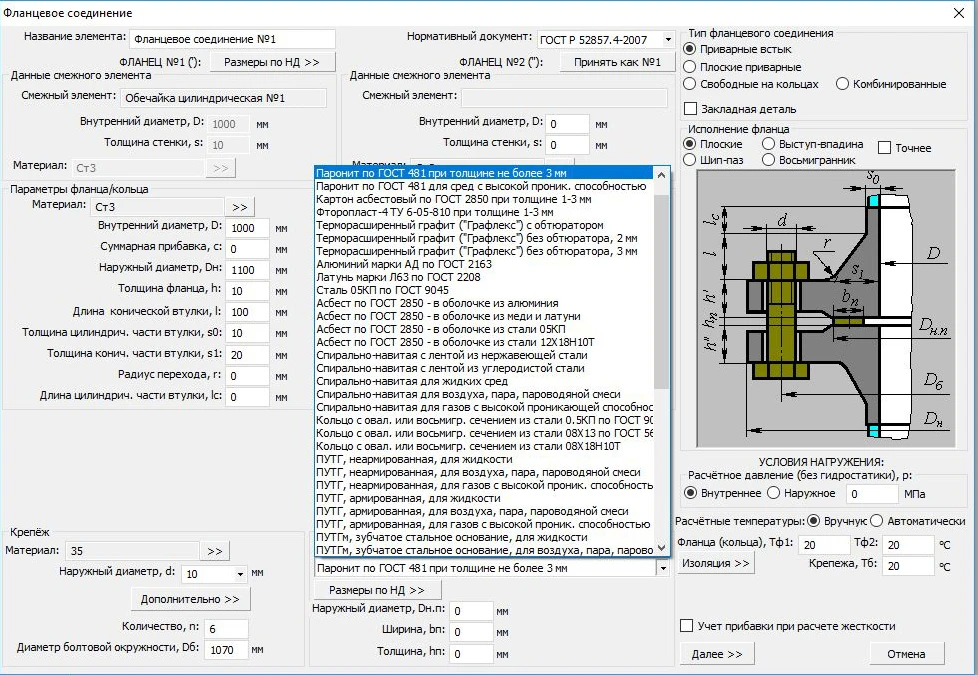
Task: Toggle Учет прибавки при расчете жесткости checkbox
Action: pyautogui.click(x=687, y=626)
